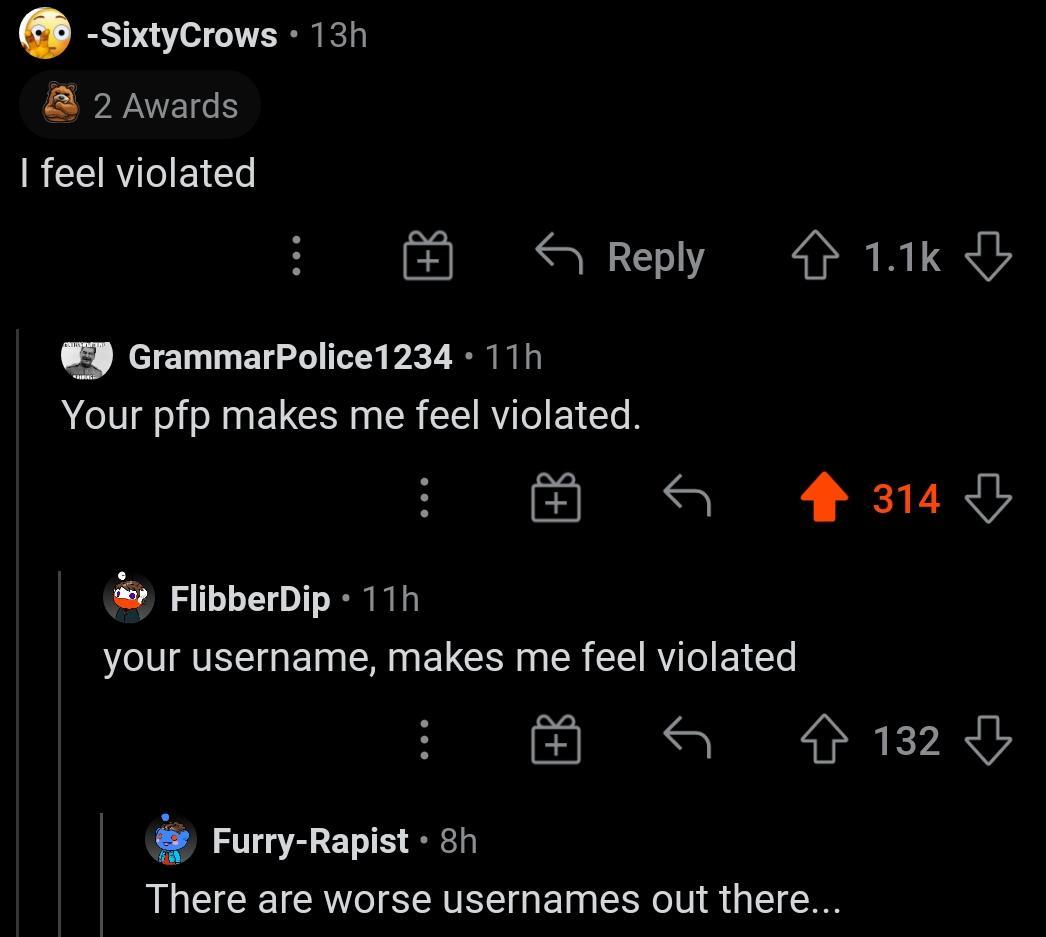Open -SixtyCrows profile avatar
The image size is (1046, 937).
(x=44, y=34)
